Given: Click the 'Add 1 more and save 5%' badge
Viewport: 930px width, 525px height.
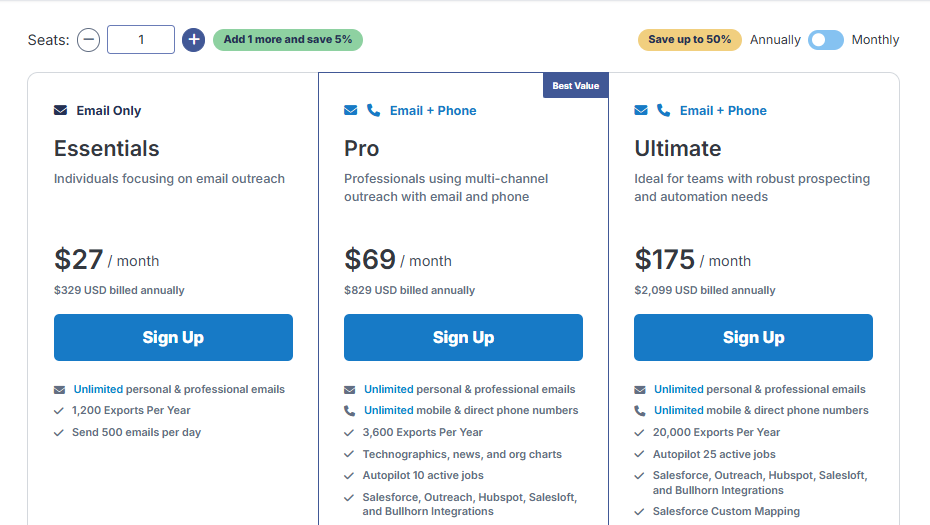Looking at the screenshot, I should click(x=288, y=40).
